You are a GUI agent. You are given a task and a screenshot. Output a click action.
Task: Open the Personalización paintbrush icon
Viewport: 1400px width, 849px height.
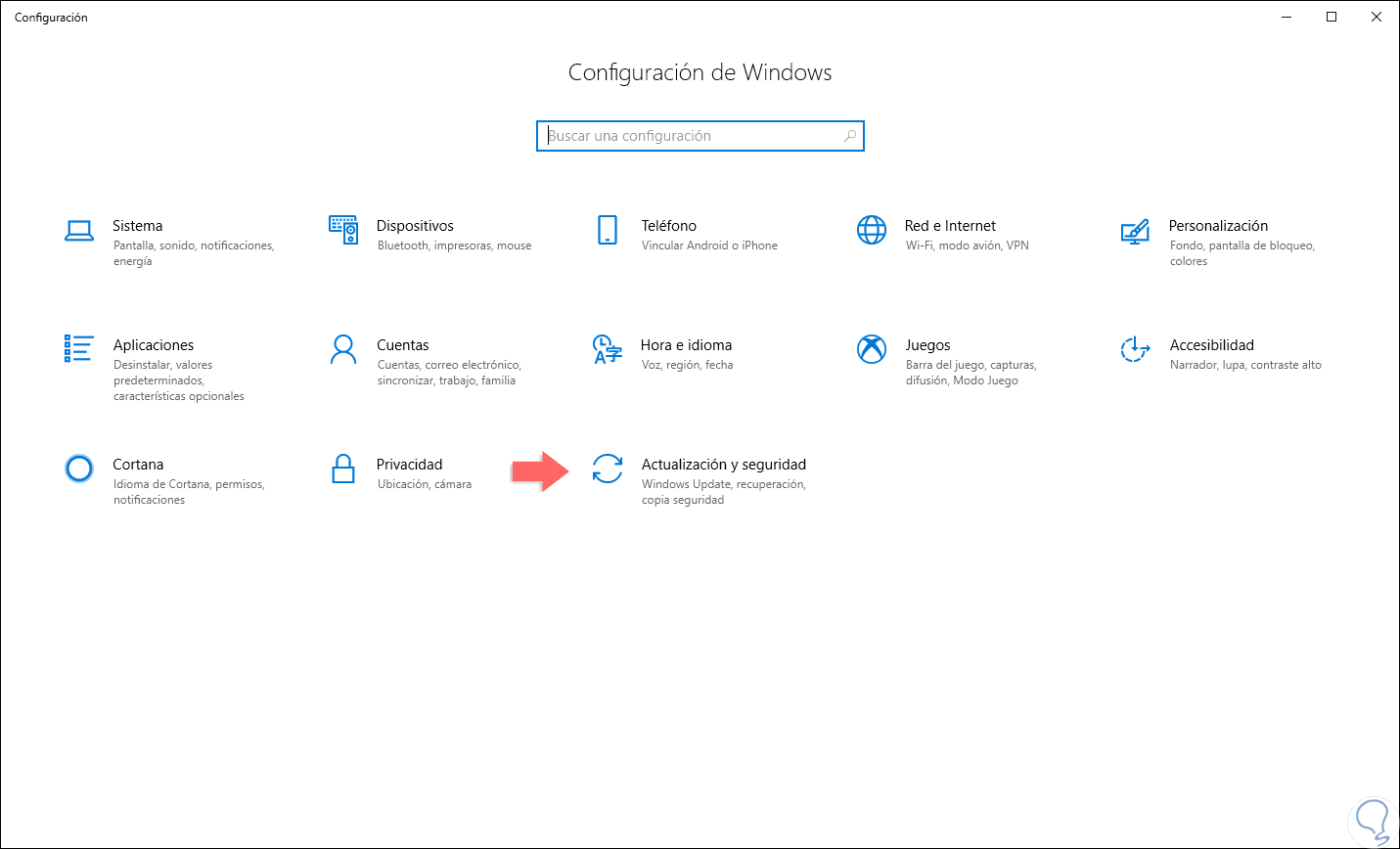coord(1135,231)
